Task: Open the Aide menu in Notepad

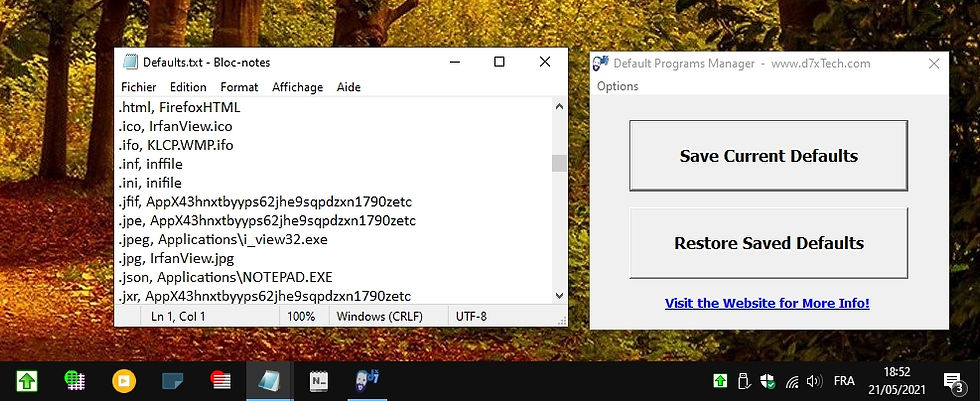Action: point(349,87)
